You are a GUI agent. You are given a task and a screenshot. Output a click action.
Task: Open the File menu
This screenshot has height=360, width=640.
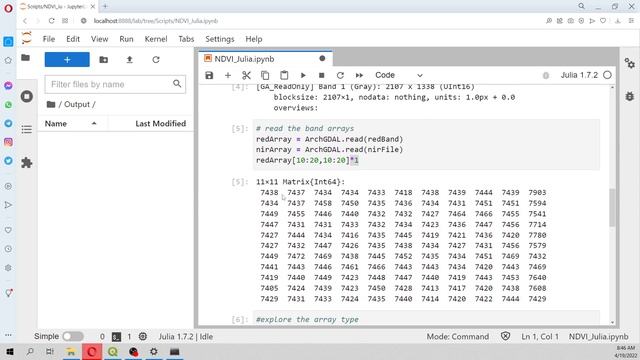tap(49, 39)
